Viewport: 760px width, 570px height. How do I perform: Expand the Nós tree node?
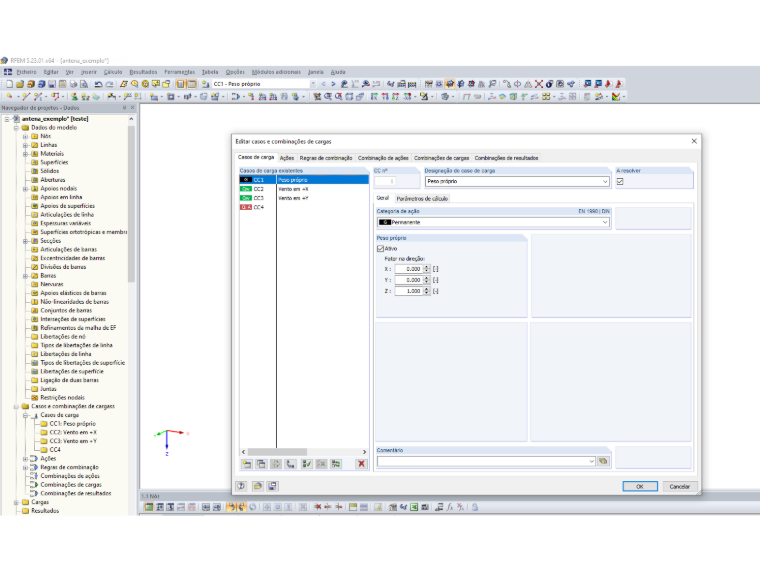tap(25, 137)
